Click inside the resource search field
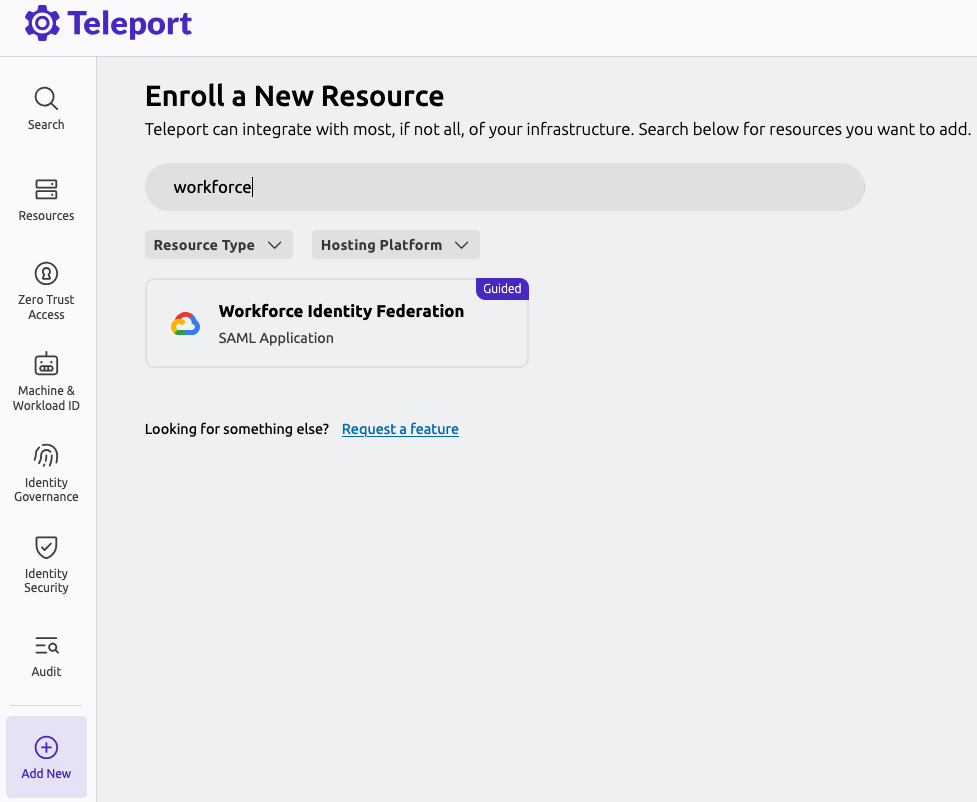 click(503, 187)
